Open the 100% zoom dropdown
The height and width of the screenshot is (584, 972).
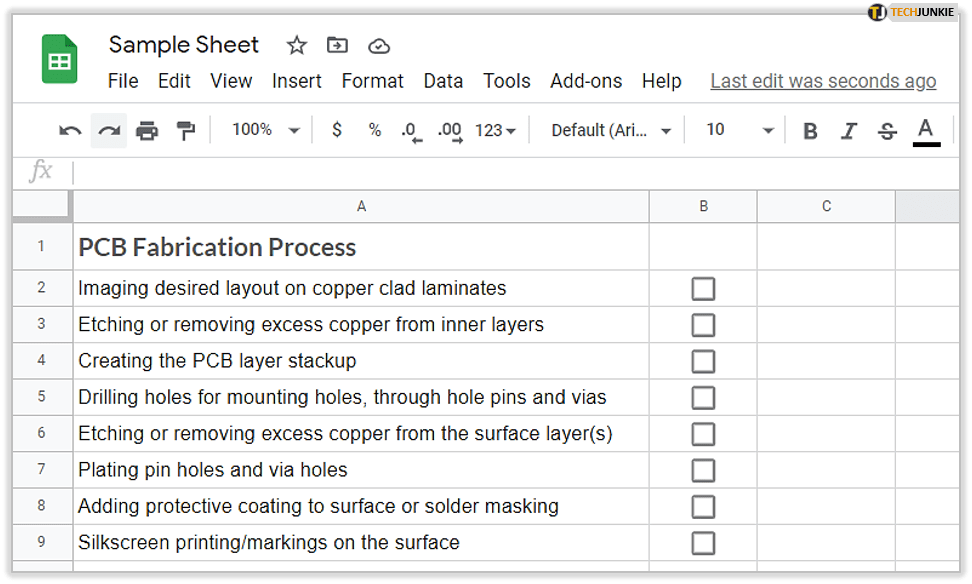[265, 130]
